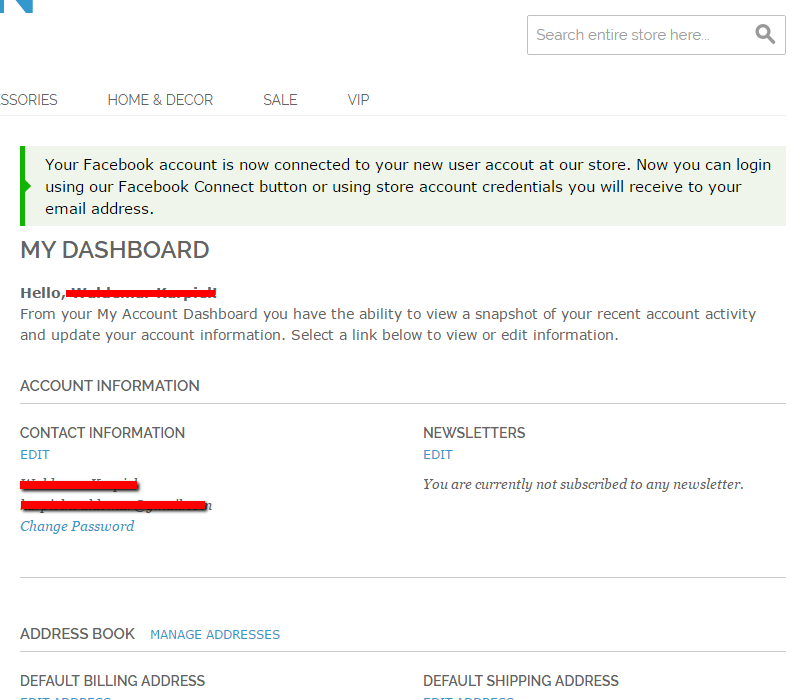
Task: Click Edit under Newsletters
Action: point(438,455)
